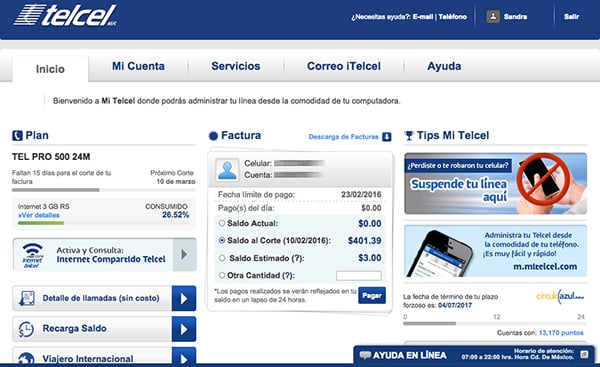Click the 13,170 puntos link

561,333
